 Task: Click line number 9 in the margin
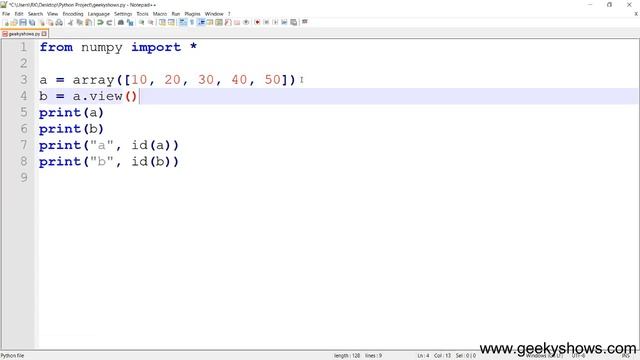coord(24,178)
